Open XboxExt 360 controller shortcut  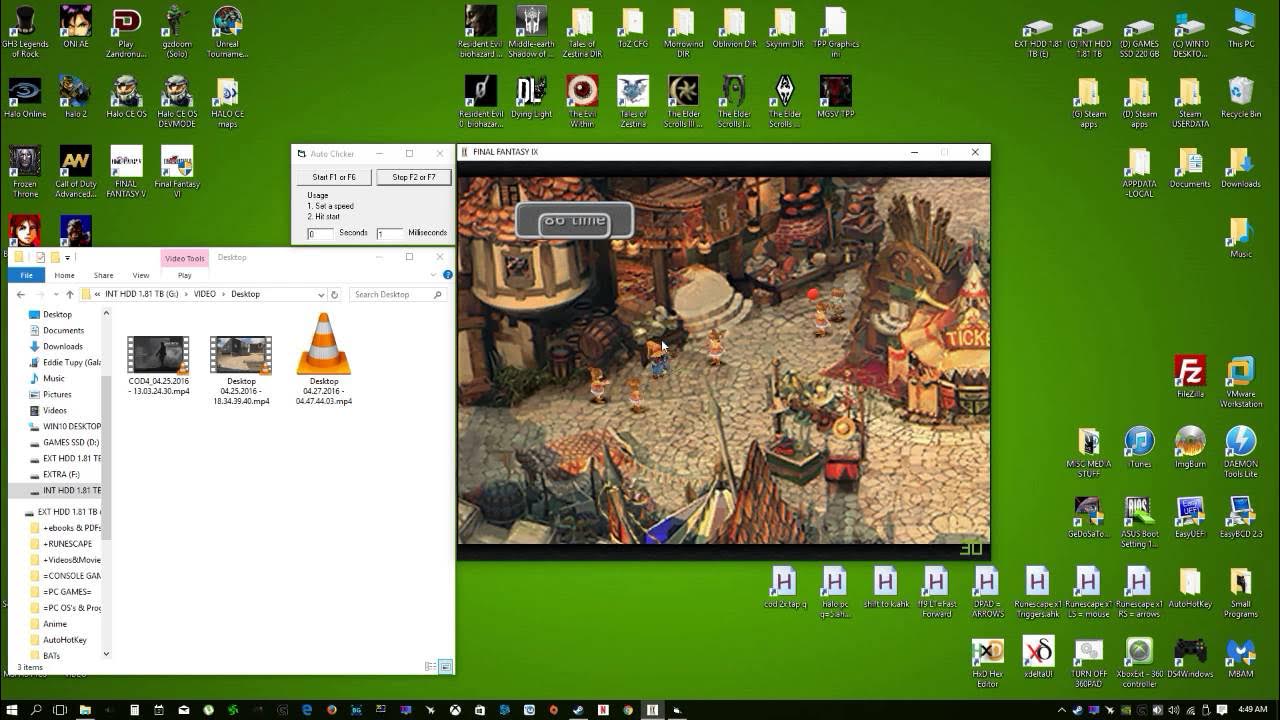[1139, 662]
